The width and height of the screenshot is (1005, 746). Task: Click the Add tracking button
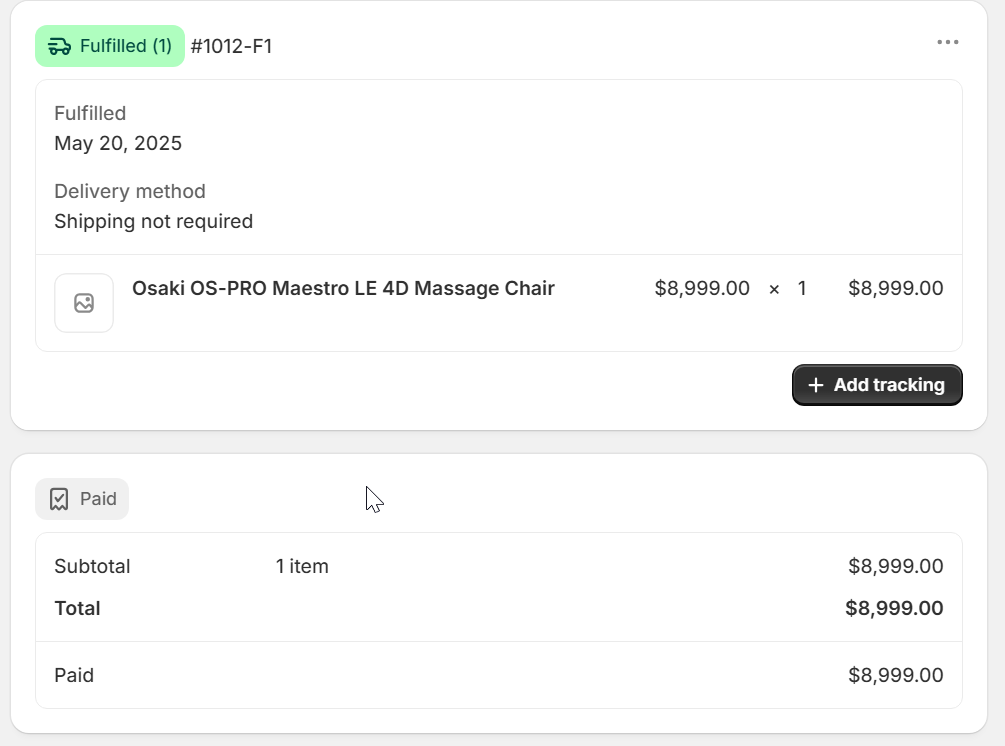[x=877, y=385]
